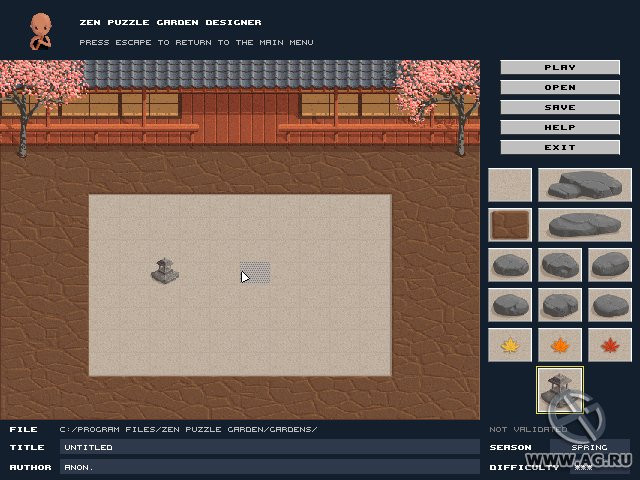Open the HELP button
640x480 pixels.
[560, 127]
